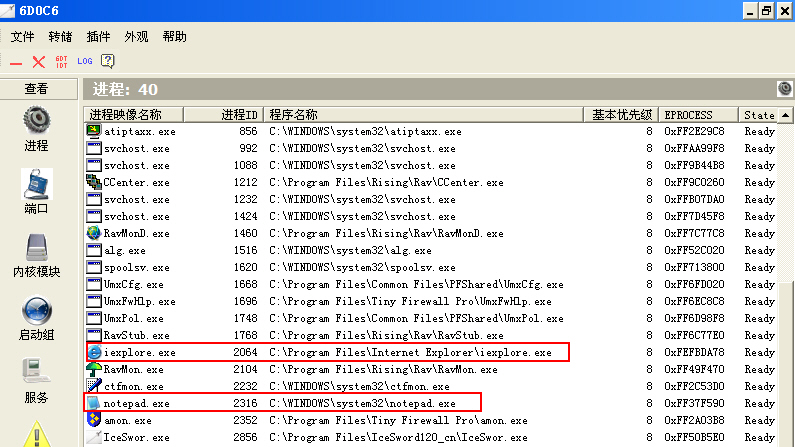Open the 外观 menu
The height and width of the screenshot is (447, 795).
coord(136,36)
